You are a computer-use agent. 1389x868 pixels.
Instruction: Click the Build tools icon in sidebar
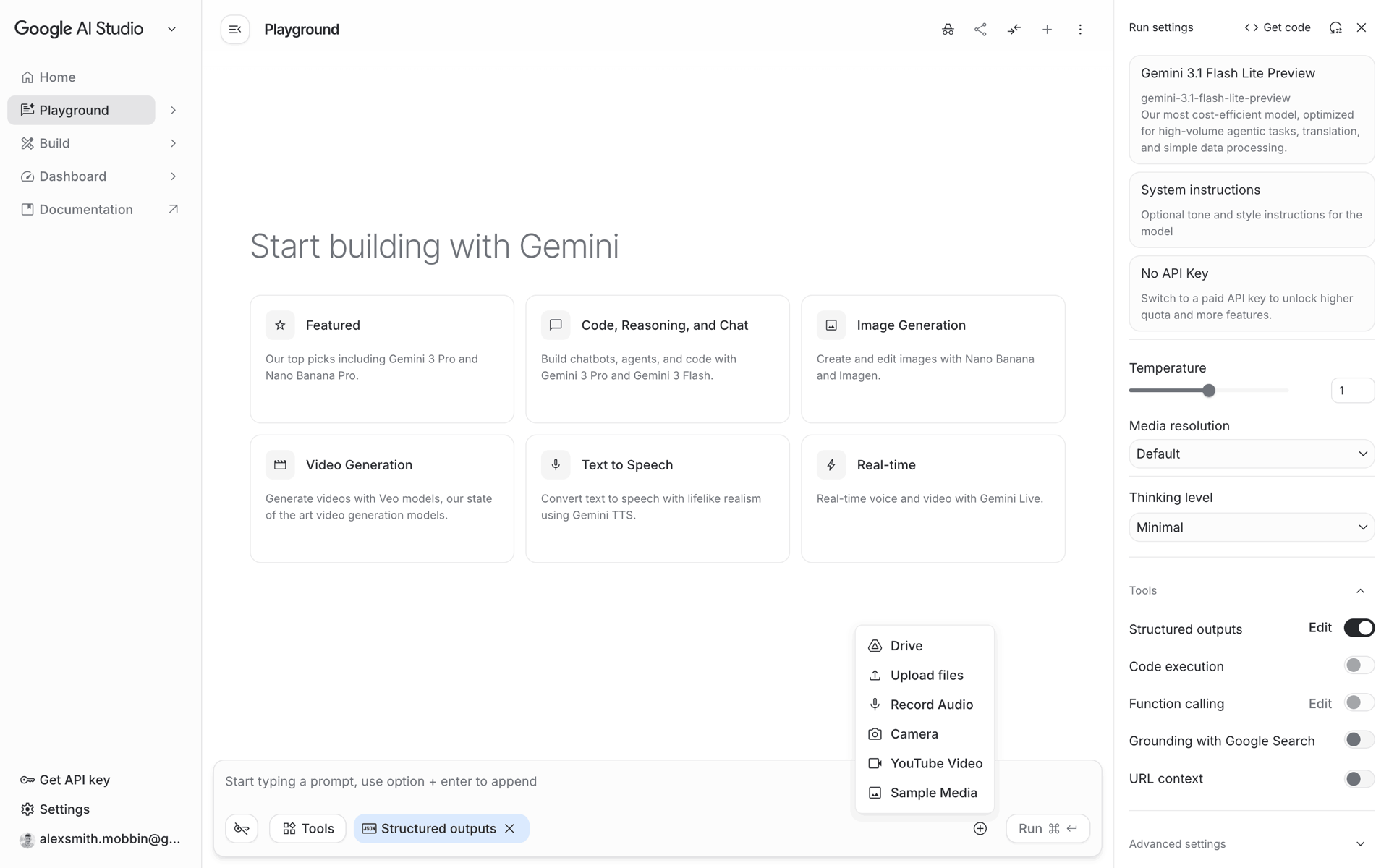tap(27, 143)
